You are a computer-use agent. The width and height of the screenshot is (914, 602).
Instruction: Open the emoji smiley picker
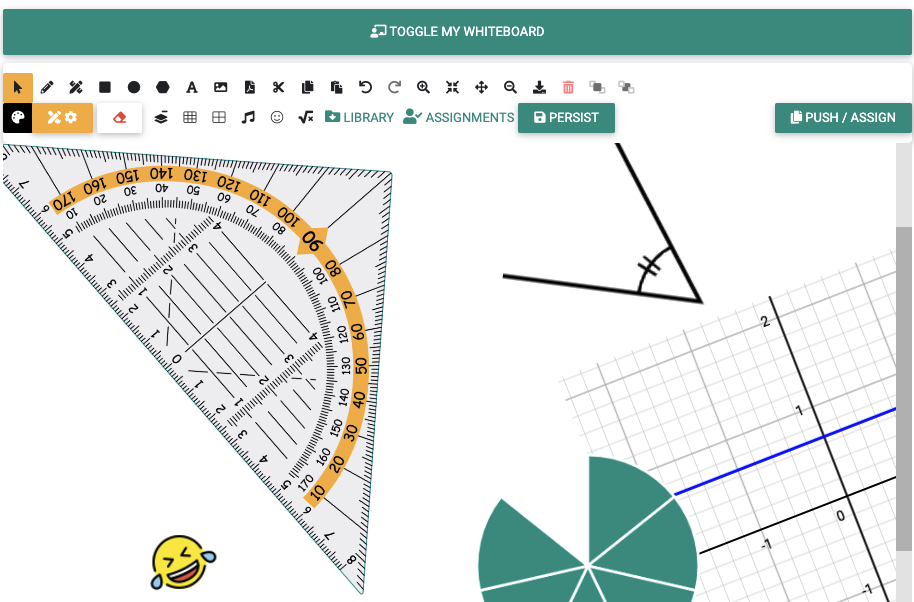pos(277,118)
